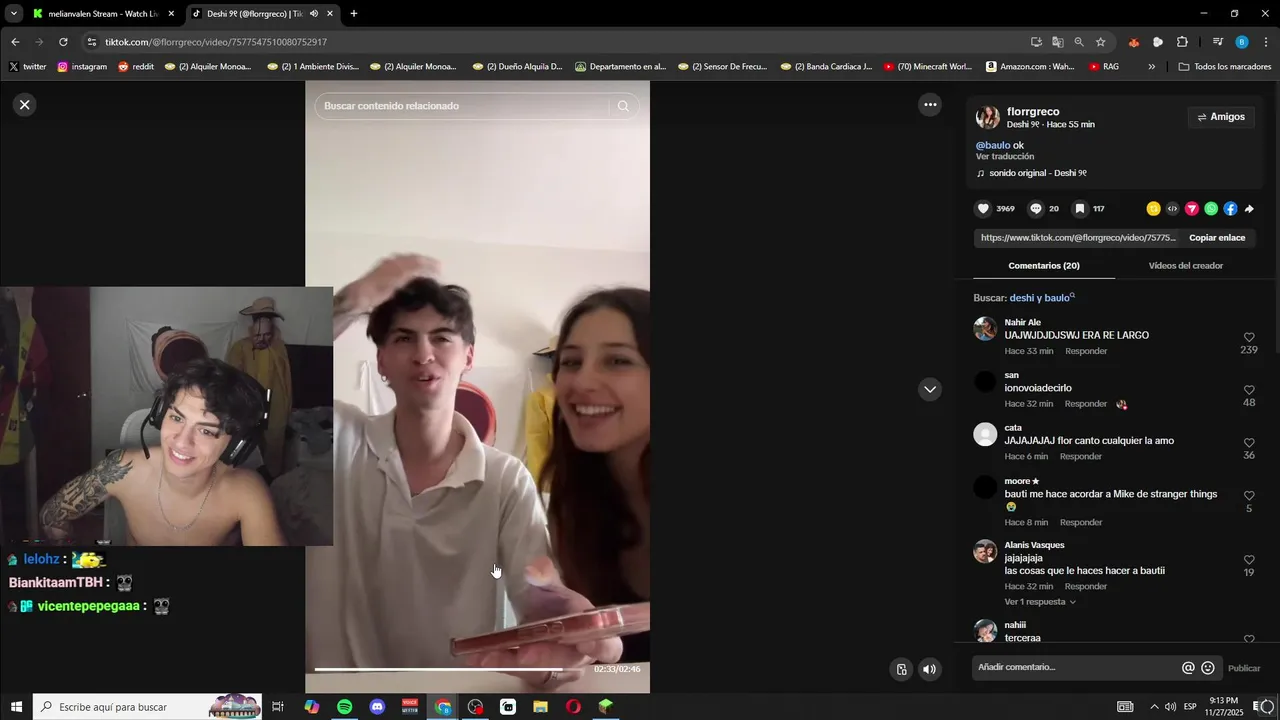Open comments via speech bubble icon
The image size is (1280, 720).
coord(1036,209)
